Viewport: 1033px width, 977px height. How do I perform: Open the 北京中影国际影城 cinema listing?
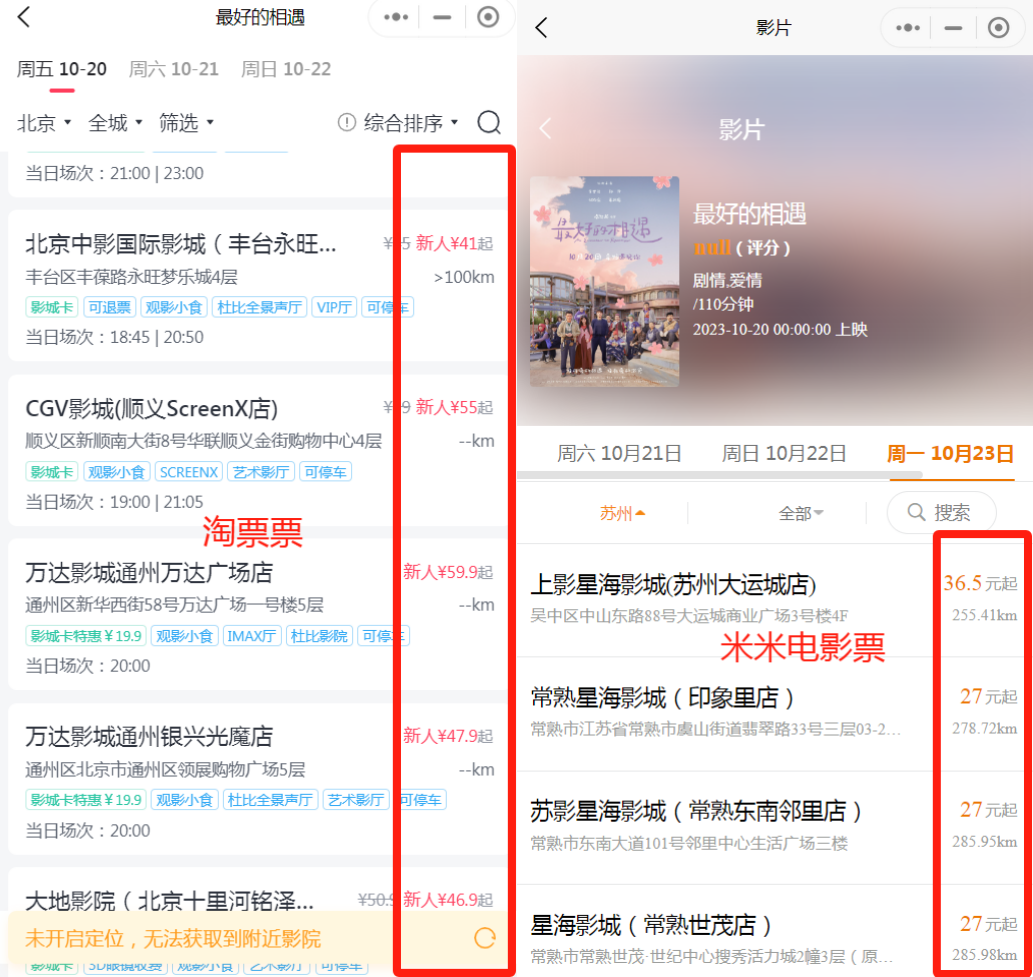[258, 286]
